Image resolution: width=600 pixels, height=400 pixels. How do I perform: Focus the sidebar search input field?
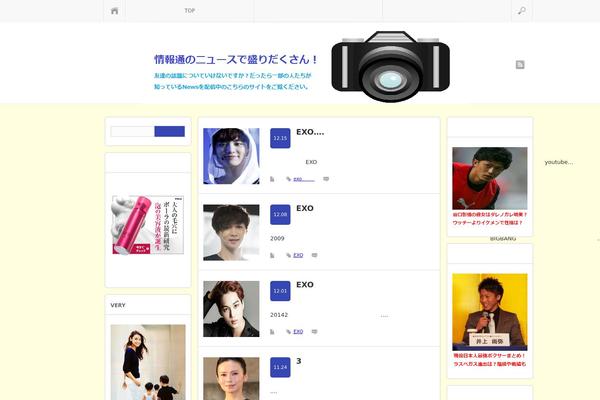(132, 131)
